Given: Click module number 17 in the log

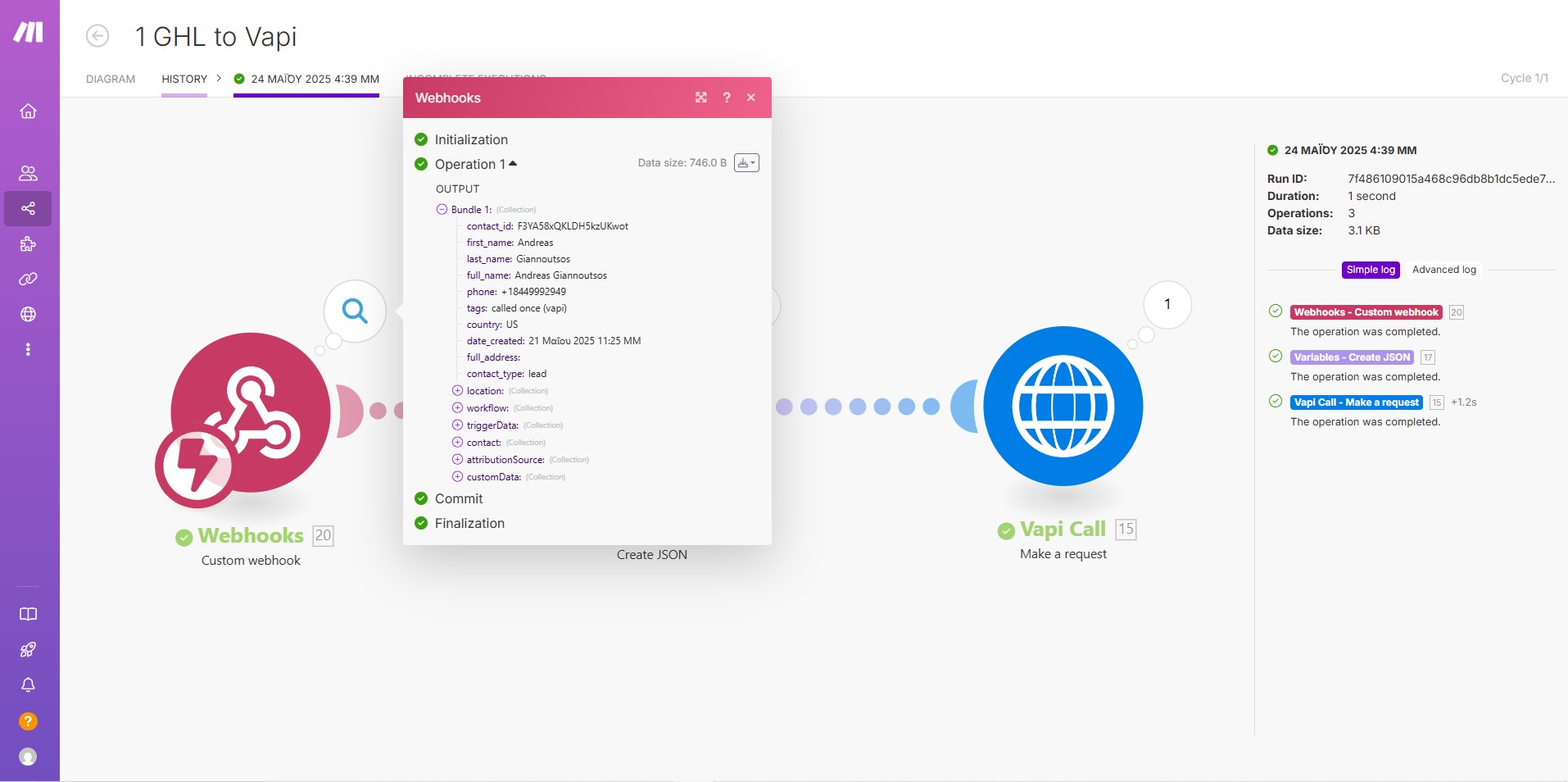Looking at the screenshot, I should point(1428,357).
